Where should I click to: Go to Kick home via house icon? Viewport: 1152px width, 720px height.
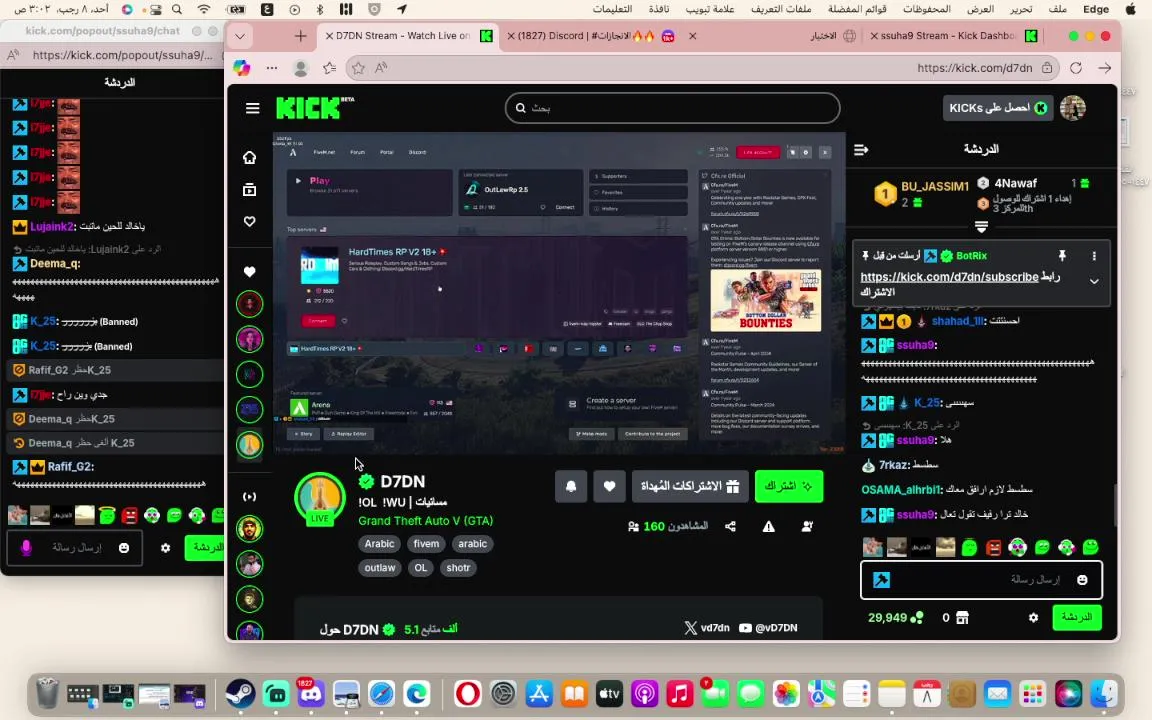[250, 157]
